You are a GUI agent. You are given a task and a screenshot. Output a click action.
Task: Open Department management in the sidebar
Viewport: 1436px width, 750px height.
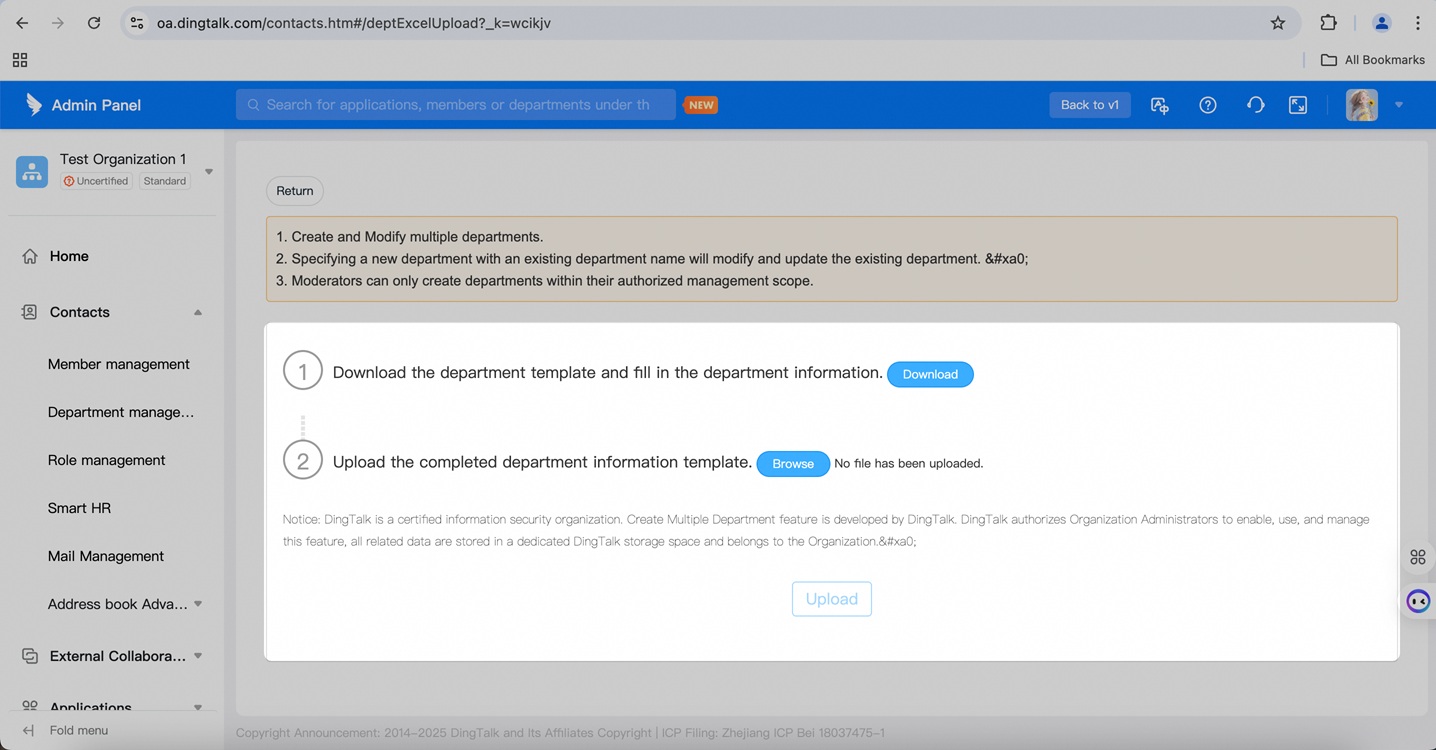(121, 412)
